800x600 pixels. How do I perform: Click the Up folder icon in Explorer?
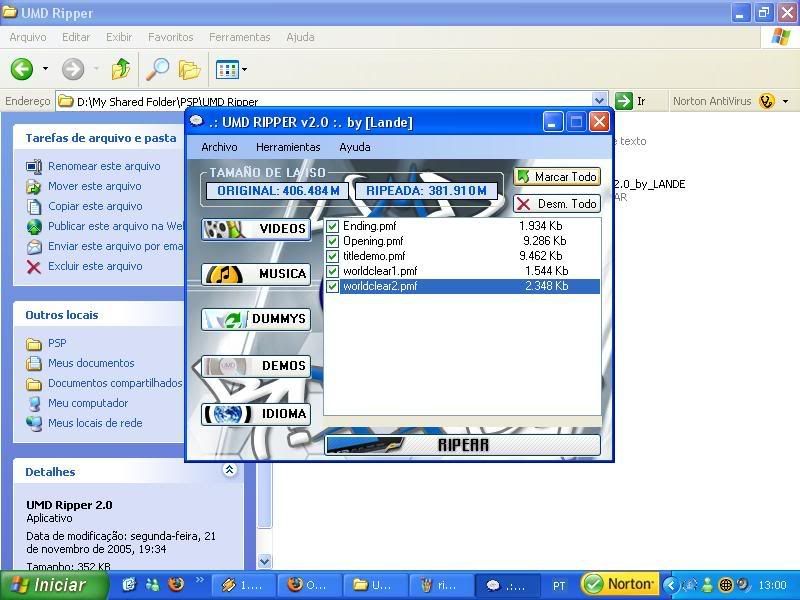tap(121, 69)
